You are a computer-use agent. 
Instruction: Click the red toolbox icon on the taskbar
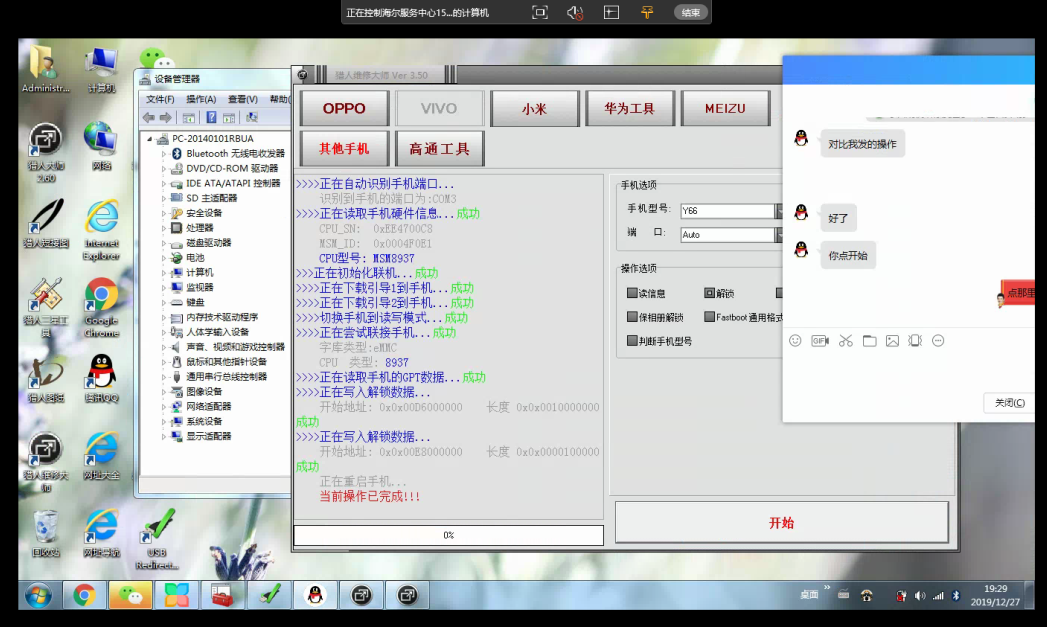[222, 594]
